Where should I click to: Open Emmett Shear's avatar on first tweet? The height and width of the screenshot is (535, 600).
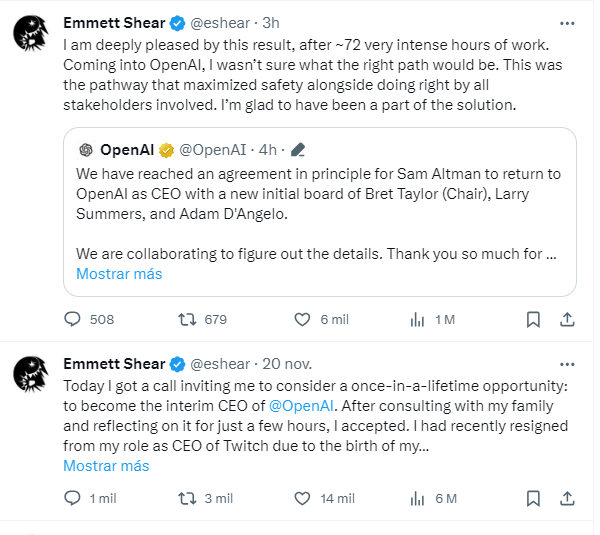coord(31,33)
